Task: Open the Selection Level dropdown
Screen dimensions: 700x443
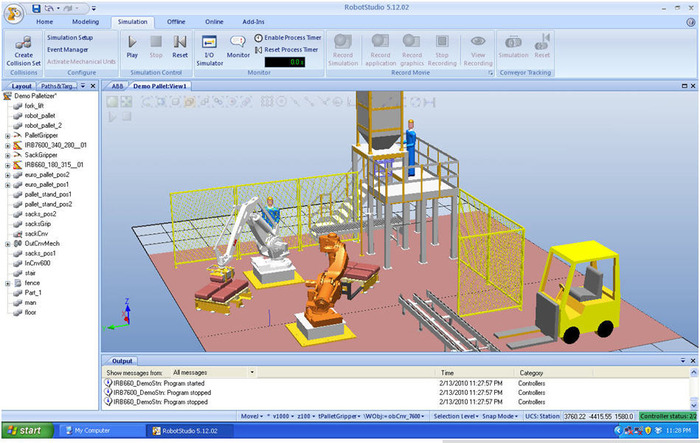Action: click(x=457, y=416)
